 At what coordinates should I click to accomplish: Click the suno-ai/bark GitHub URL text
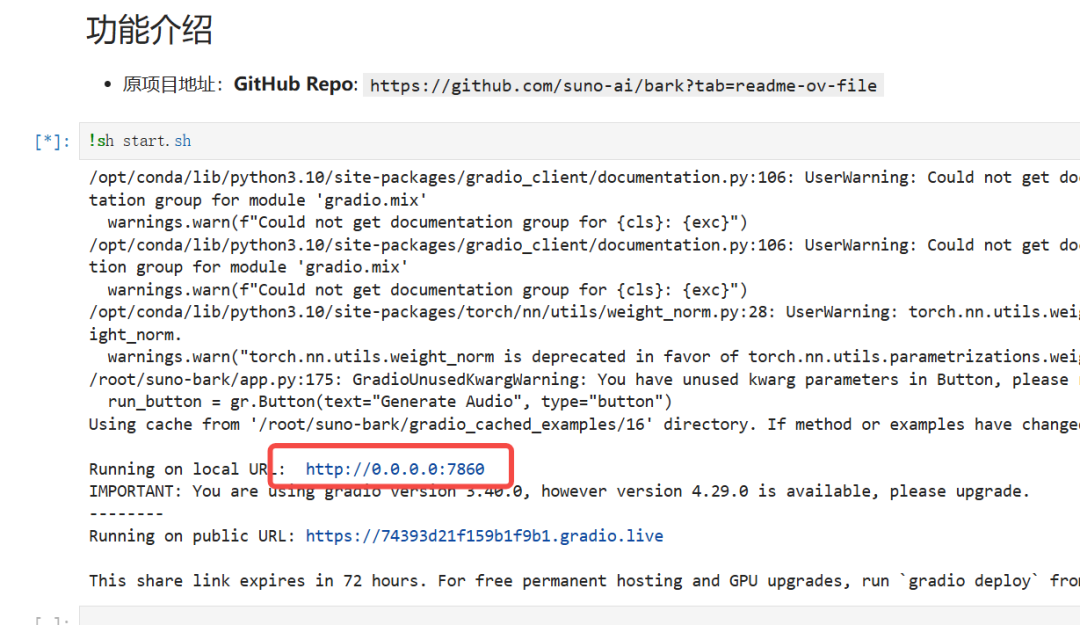click(623, 86)
